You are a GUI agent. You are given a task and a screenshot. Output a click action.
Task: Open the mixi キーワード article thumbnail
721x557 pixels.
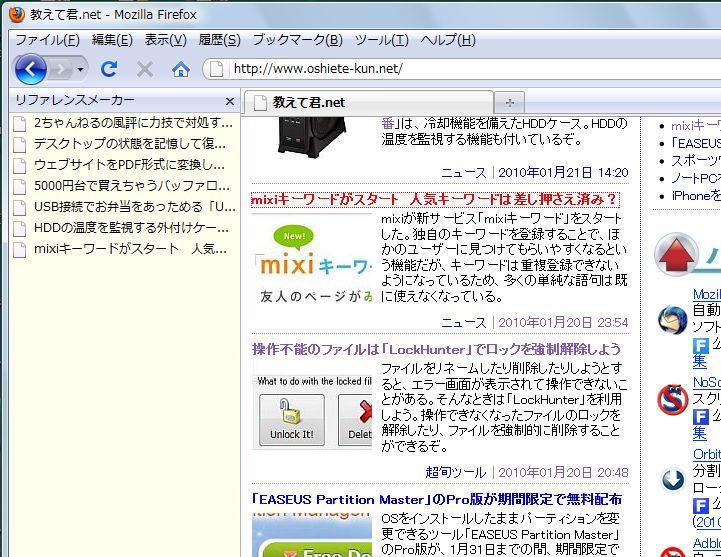point(312,259)
